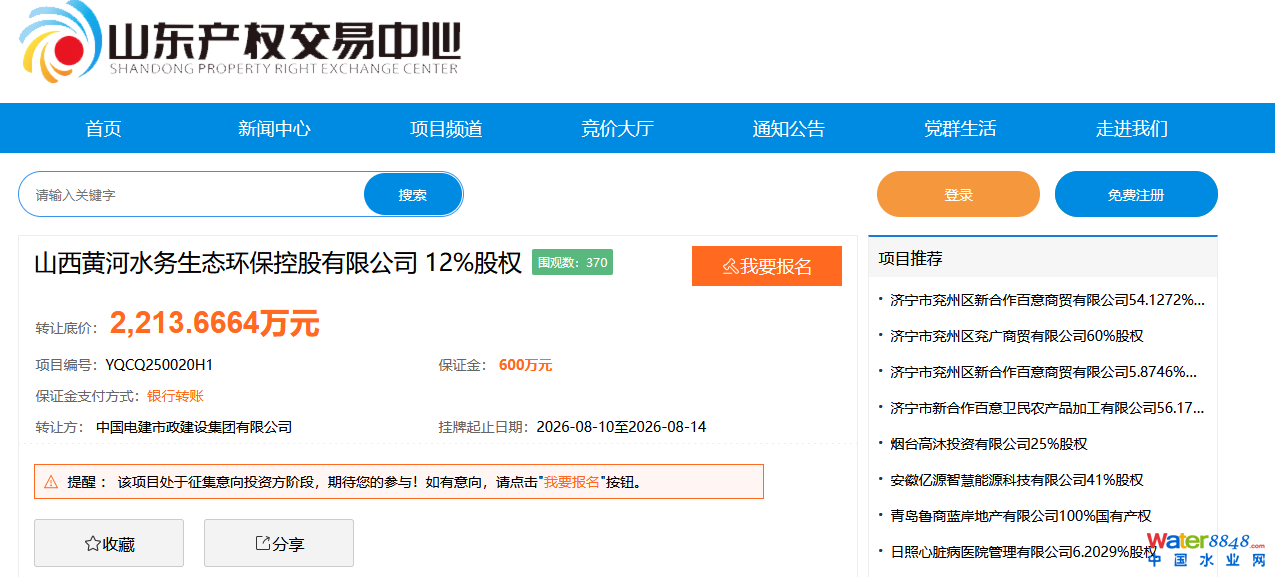Open the 项目频道 navigation item
The image size is (1275, 577).
click(x=446, y=128)
